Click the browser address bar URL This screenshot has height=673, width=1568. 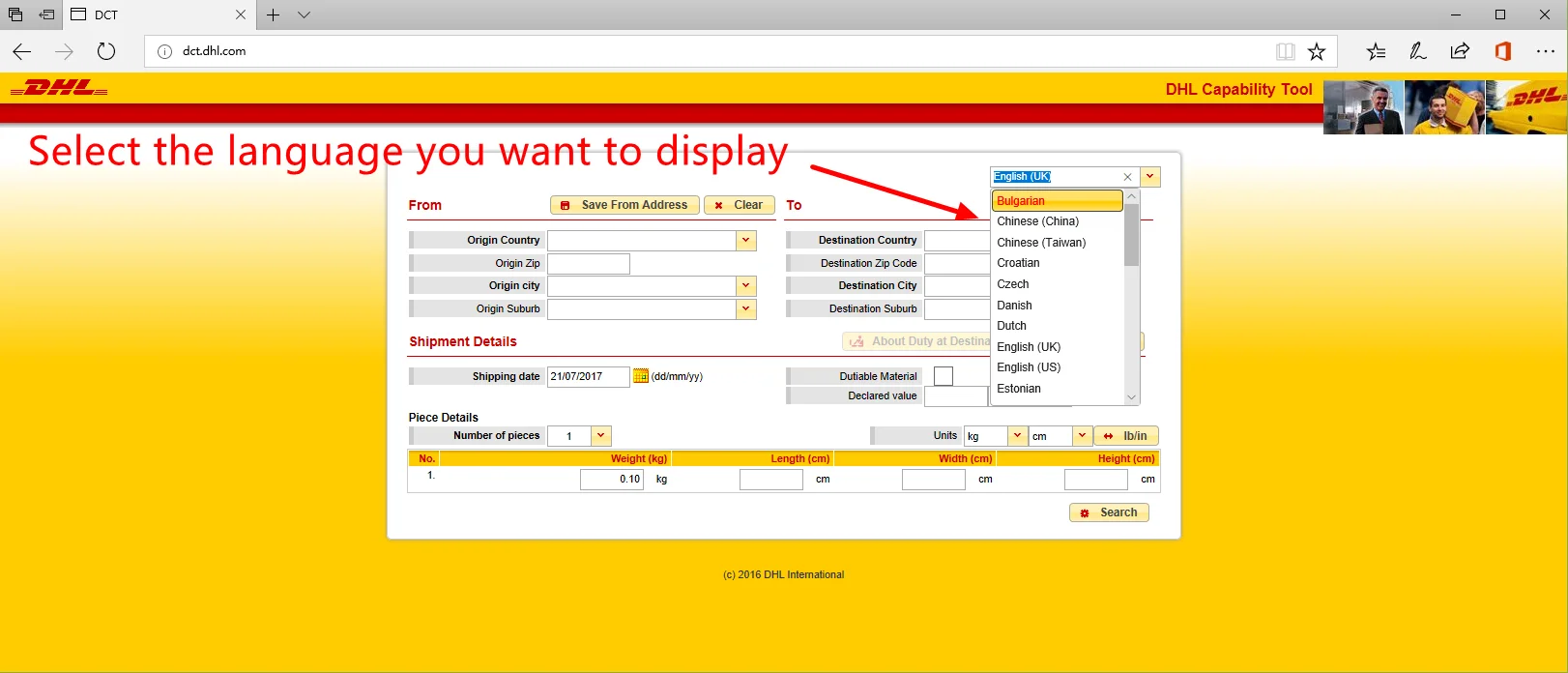(215, 51)
